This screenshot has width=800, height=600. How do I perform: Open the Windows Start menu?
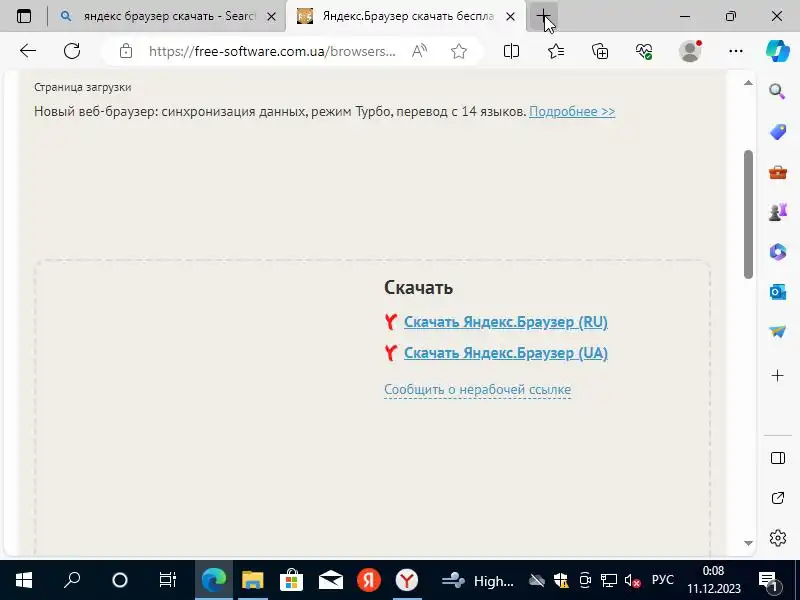click(24, 580)
